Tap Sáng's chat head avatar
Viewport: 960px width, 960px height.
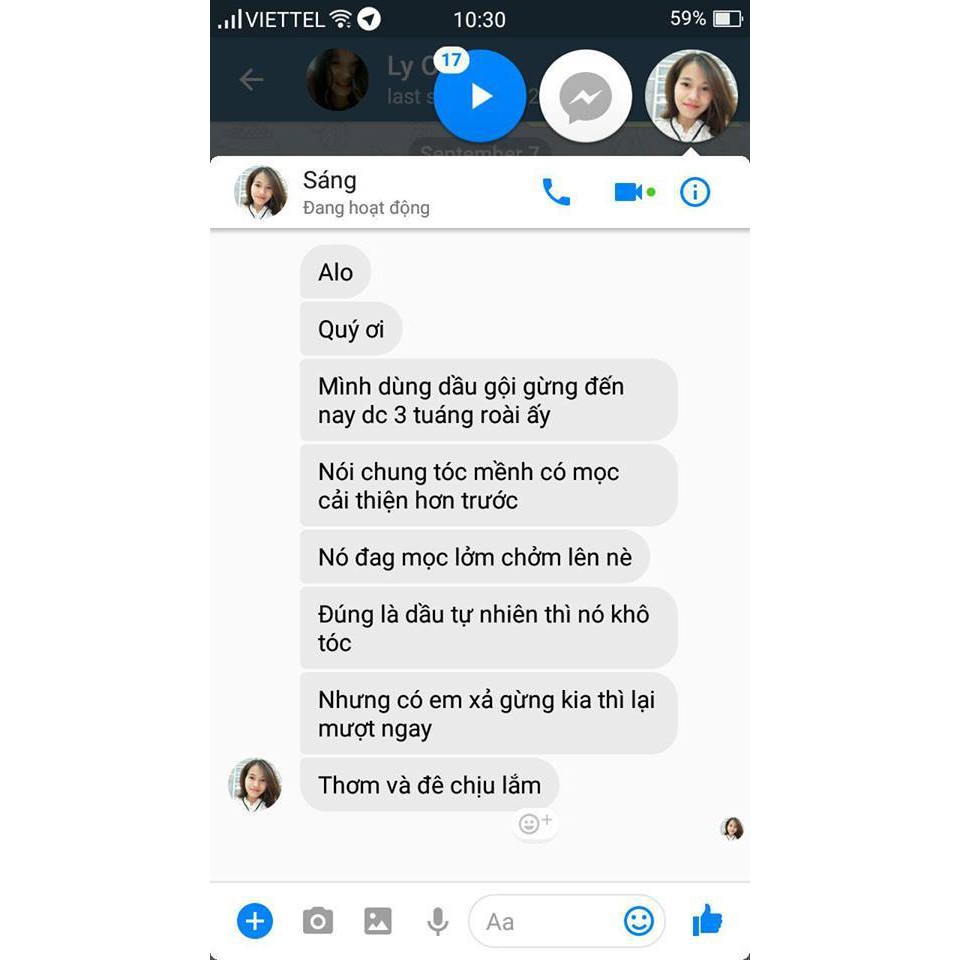tap(691, 96)
